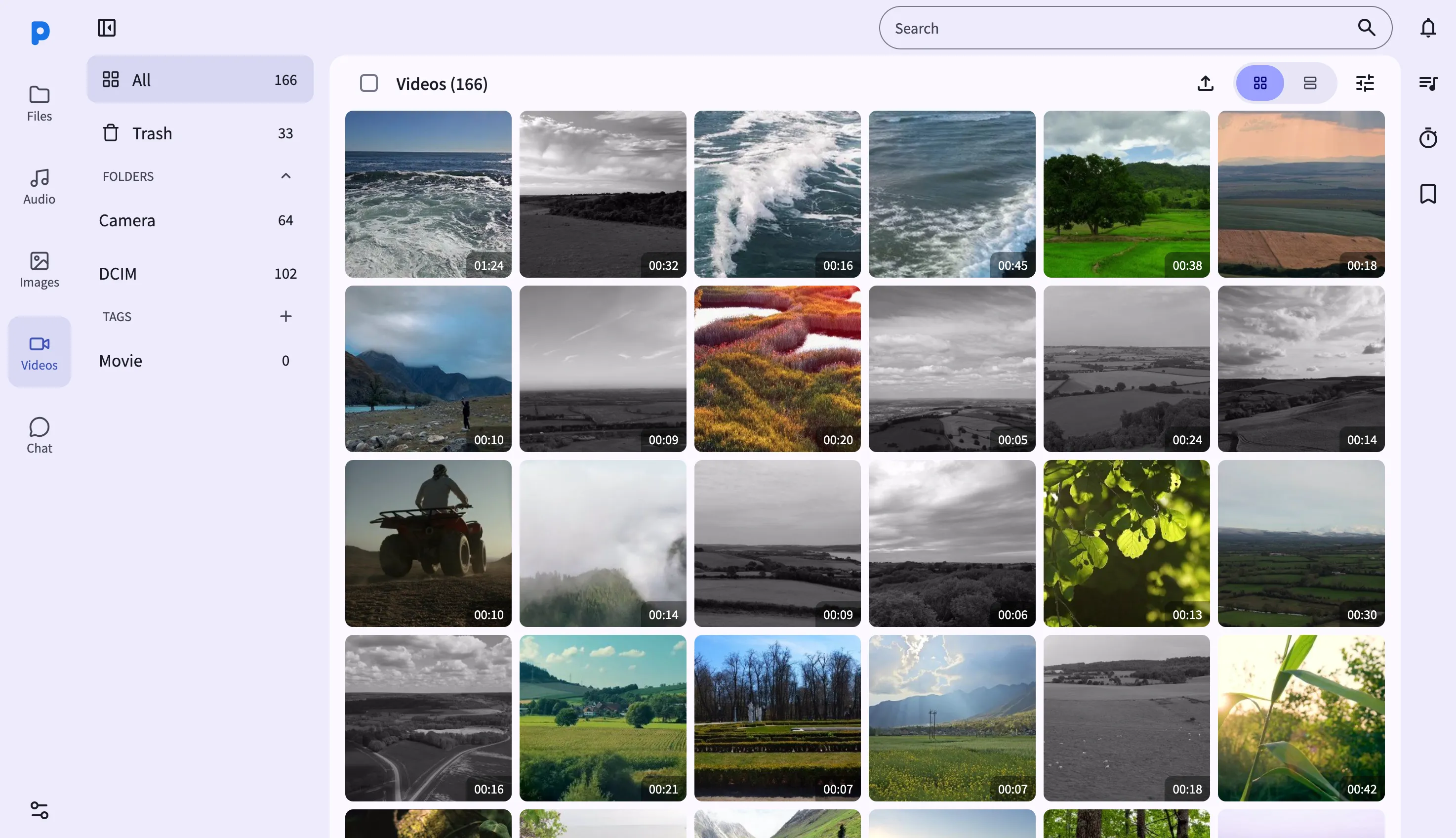This screenshot has width=1456, height=838.
Task: Open the 00:45 sea video thumbnail
Action: (952, 194)
